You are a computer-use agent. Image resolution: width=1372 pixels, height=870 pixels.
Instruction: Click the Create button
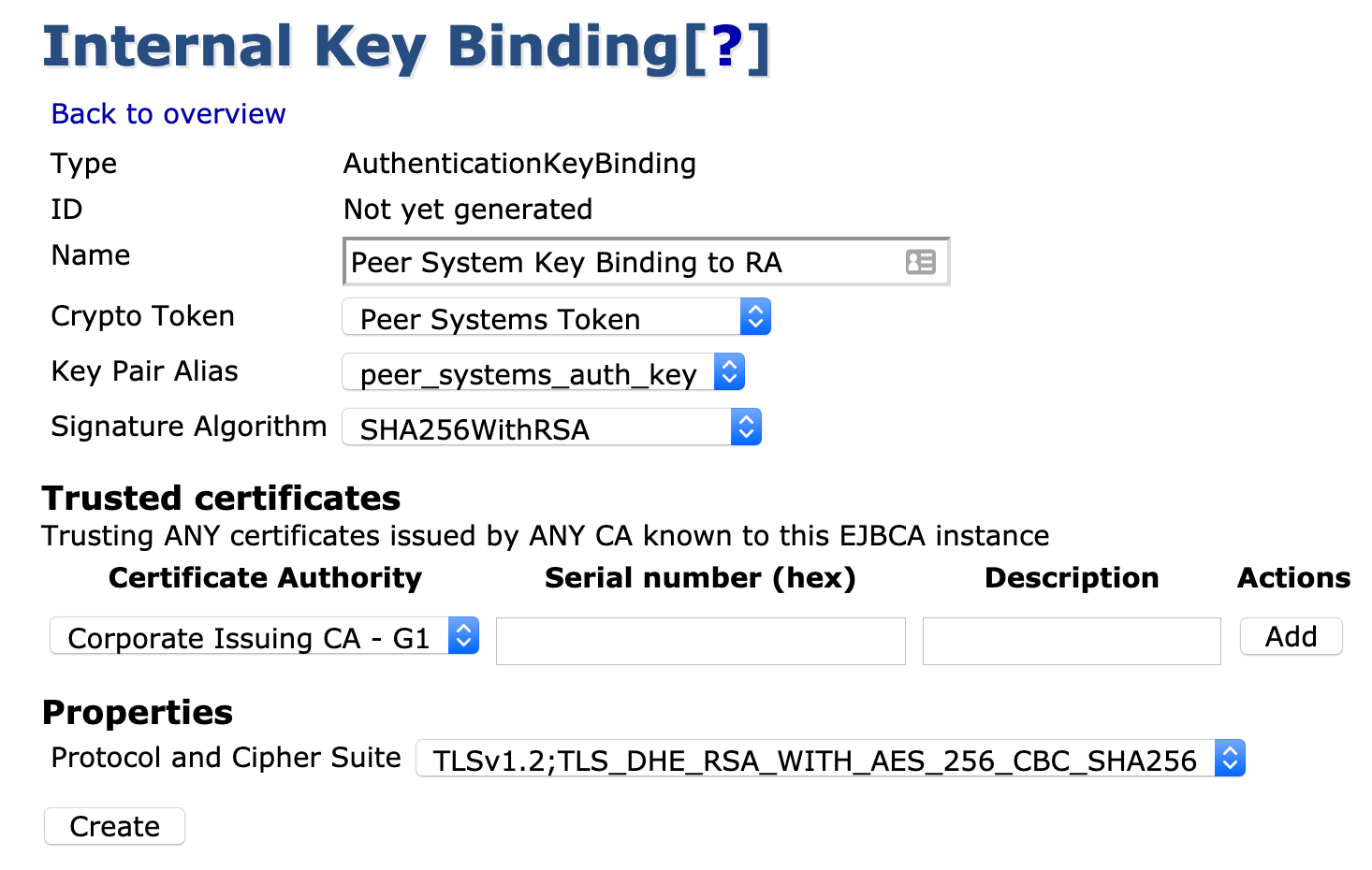114,826
